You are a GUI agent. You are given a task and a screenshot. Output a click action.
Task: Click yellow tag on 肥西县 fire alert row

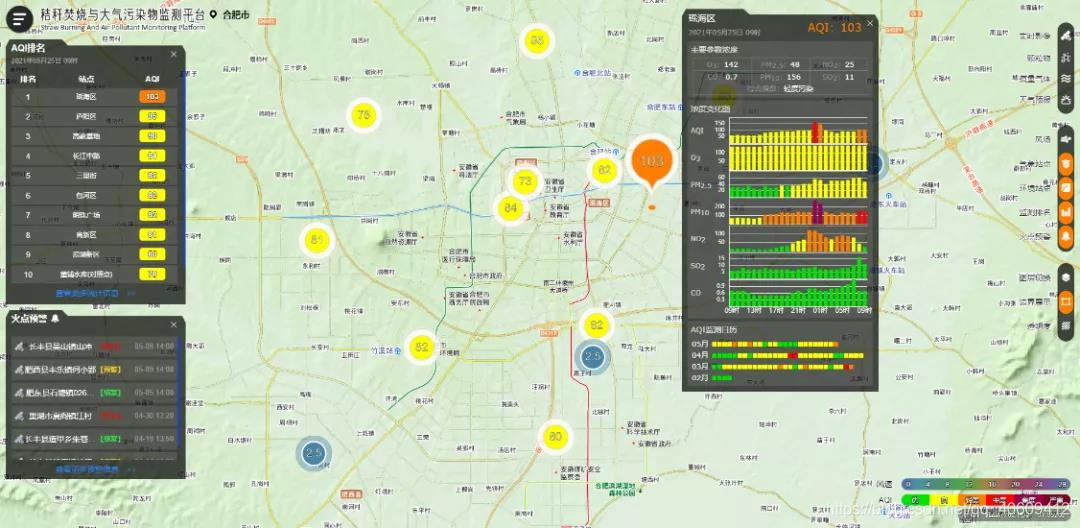coord(110,370)
